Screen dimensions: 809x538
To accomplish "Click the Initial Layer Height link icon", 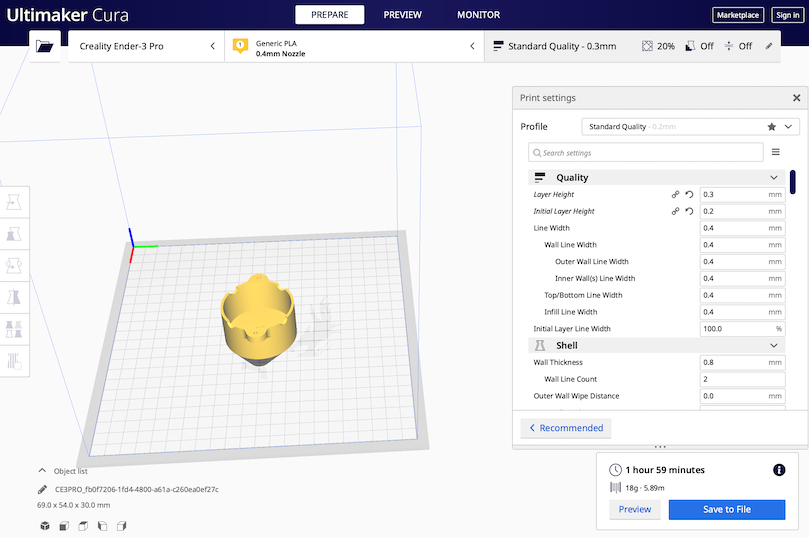I will 675,211.
